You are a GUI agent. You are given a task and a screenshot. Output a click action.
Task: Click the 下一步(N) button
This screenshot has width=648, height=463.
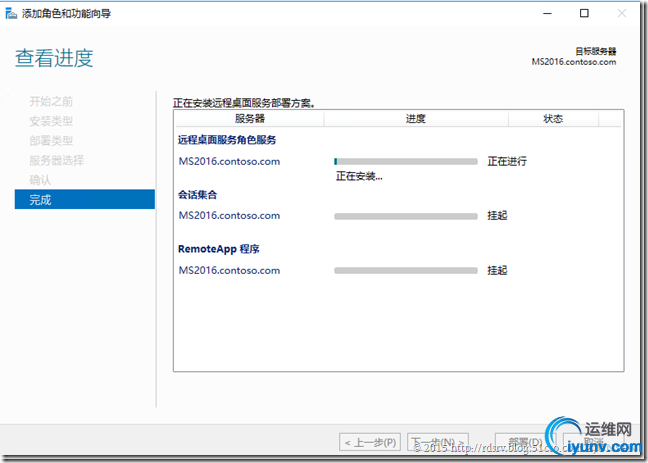[438, 443]
